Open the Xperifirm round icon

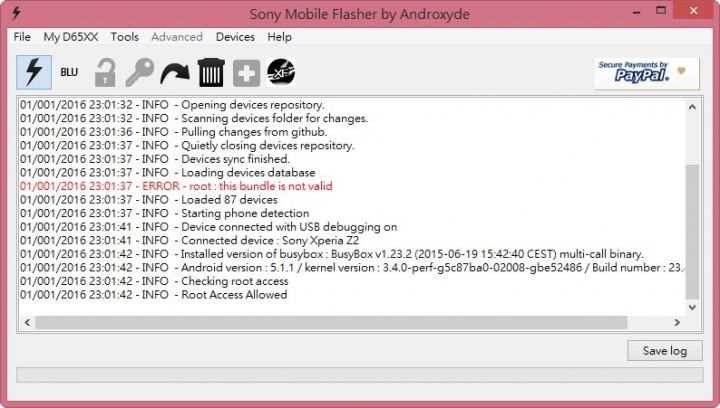(x=281, y=73)
